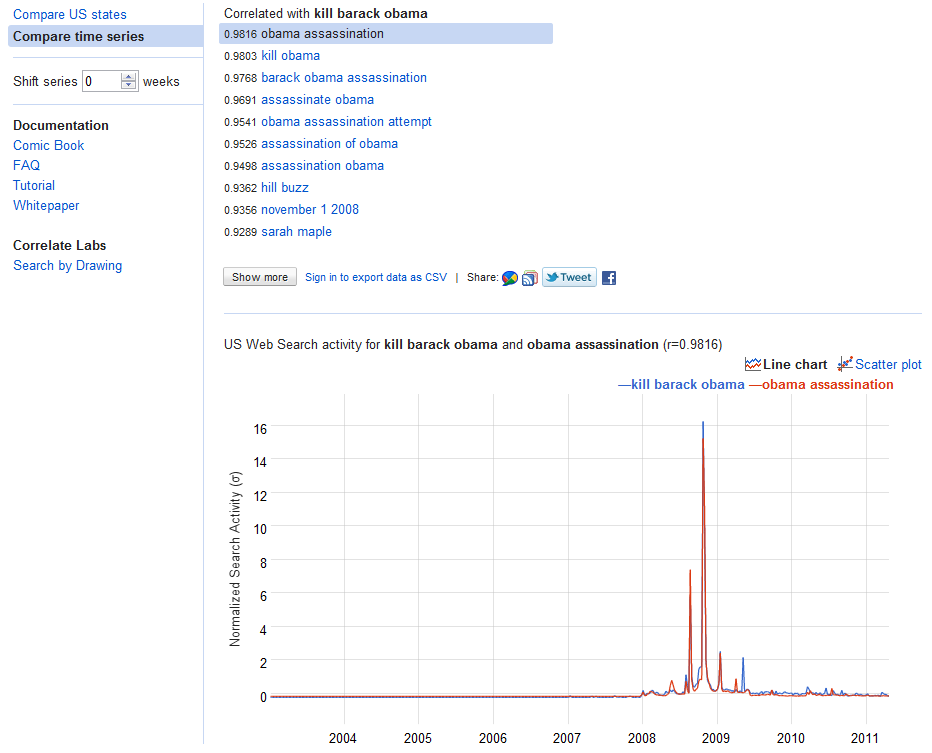Click the Line chart icon
Screen dimensions: 932x753
click(x=753, y=365)
